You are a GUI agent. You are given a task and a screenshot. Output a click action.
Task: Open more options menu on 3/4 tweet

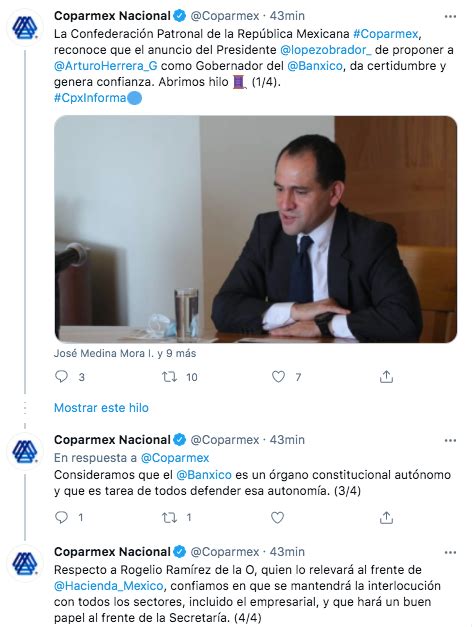[450, 440]
